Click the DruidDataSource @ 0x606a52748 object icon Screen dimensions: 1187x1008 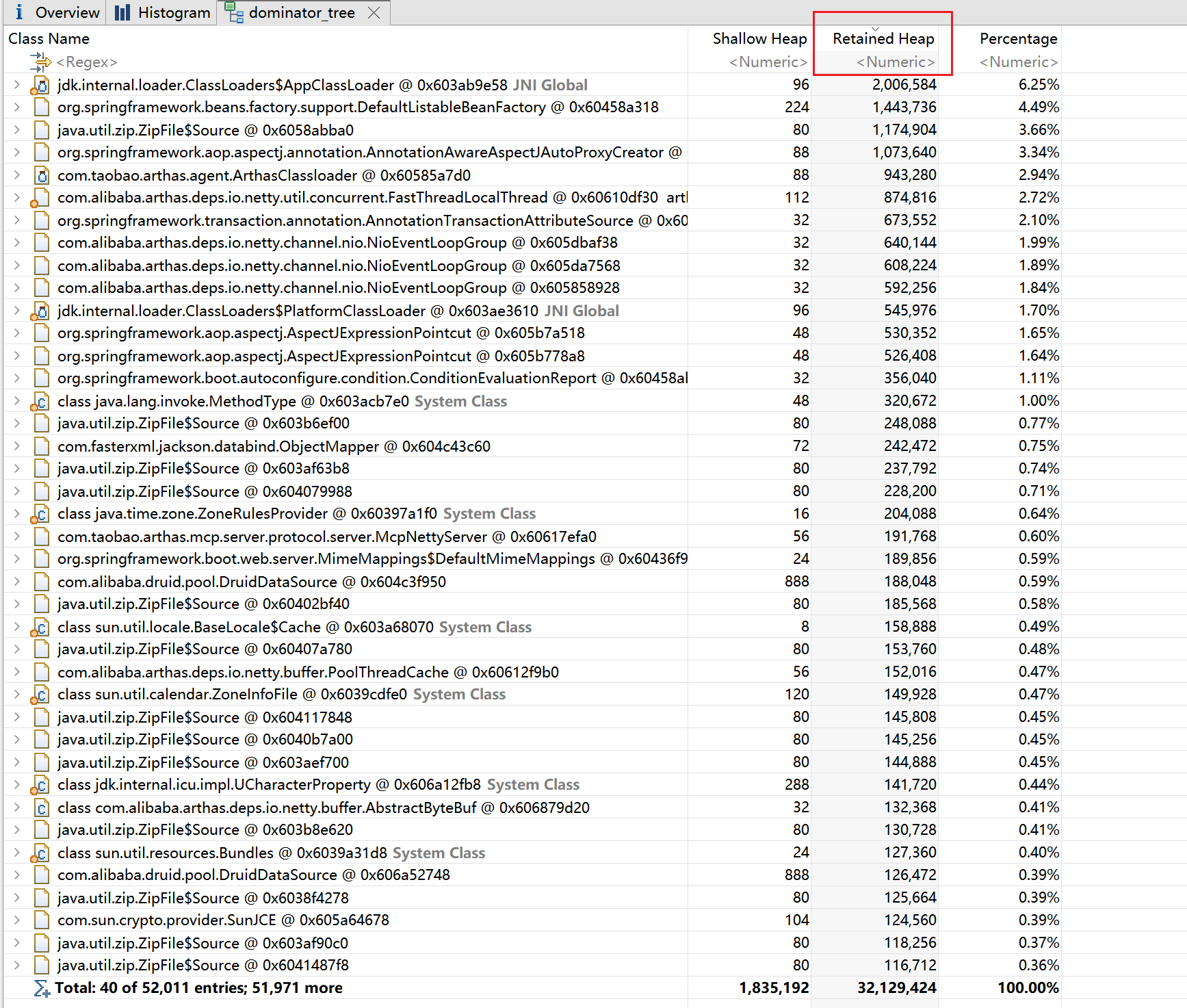click(41, 875)
